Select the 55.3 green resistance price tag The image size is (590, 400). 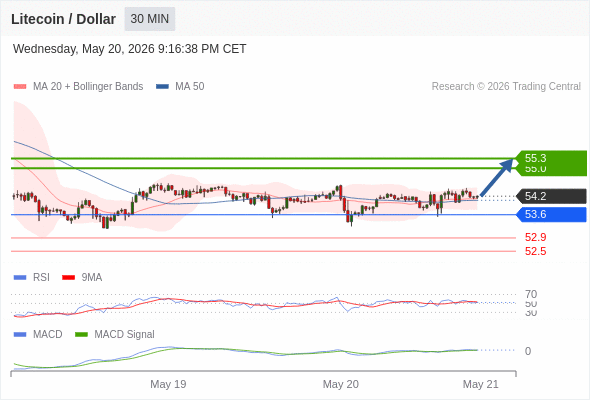pyautogui.click(x=551, y=158)
